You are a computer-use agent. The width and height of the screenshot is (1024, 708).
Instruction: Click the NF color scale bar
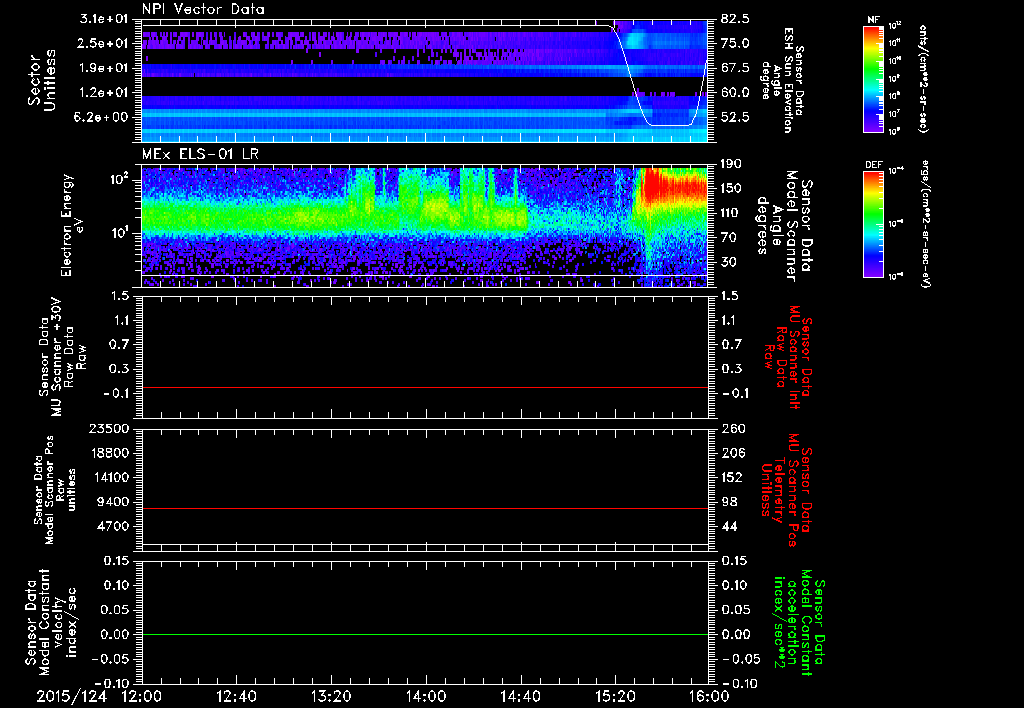[872, 79]
